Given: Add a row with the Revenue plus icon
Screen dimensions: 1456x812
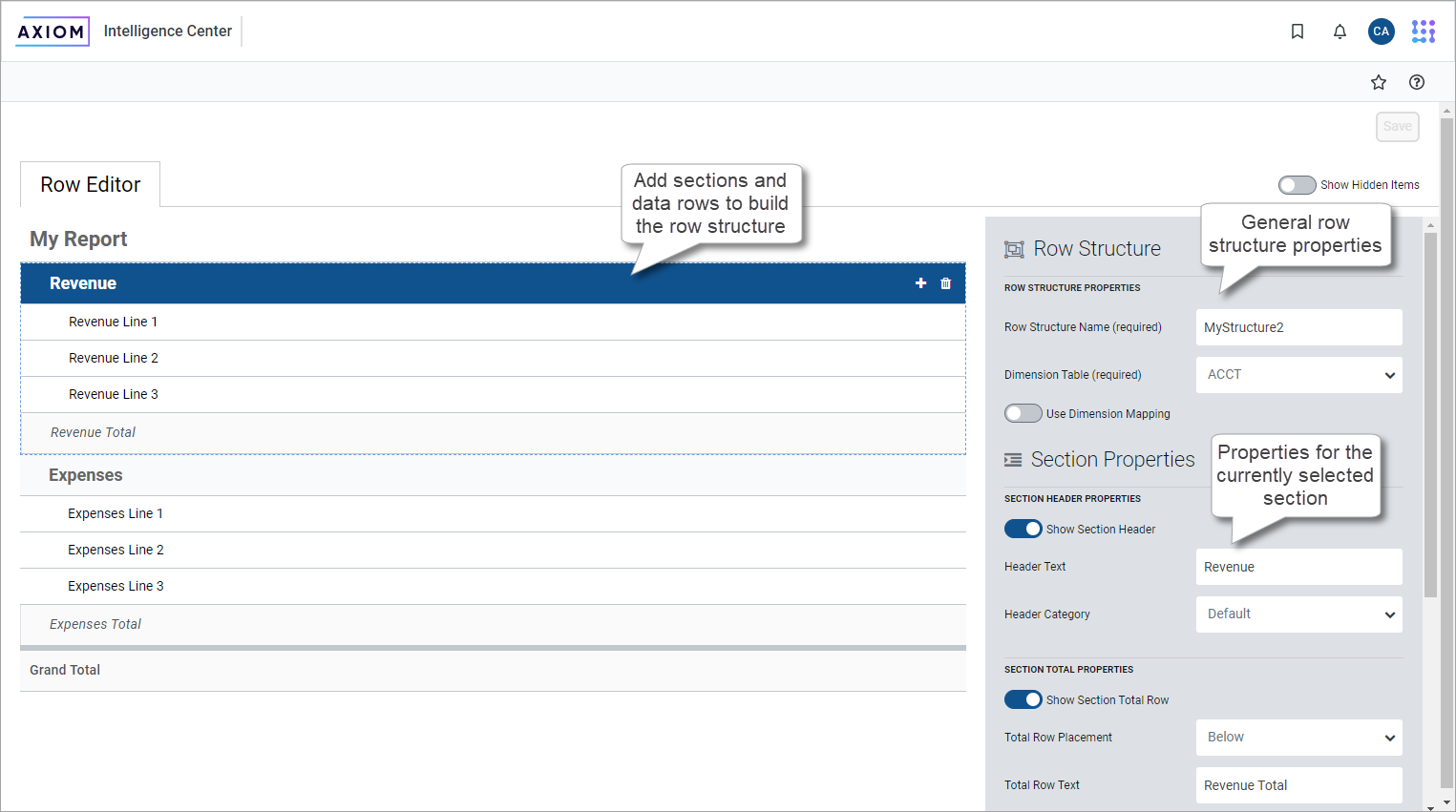Looking at the screenshot, I should click(920, 283).
